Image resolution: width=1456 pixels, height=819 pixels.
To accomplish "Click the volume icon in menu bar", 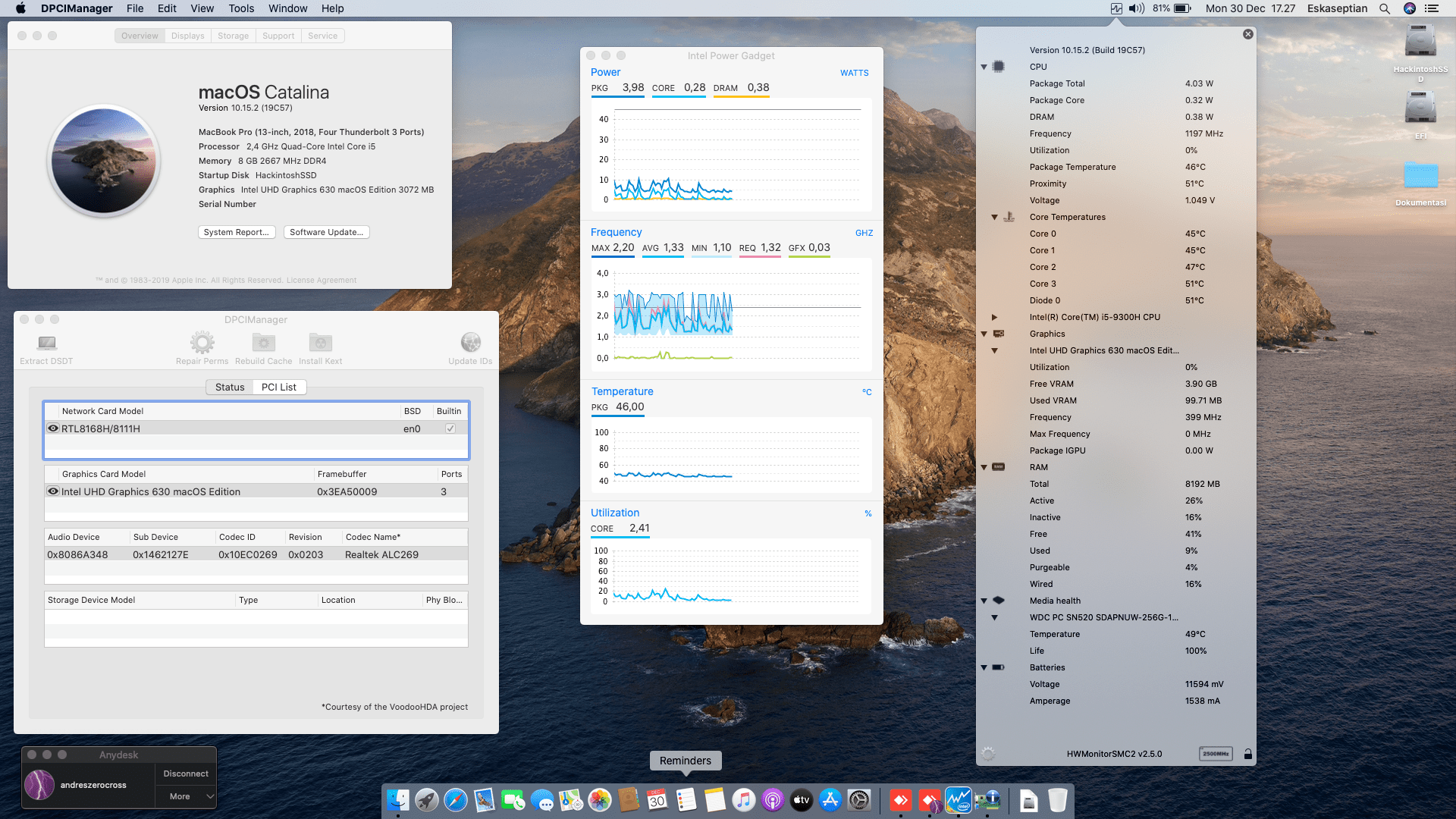I will point(1136,8).
